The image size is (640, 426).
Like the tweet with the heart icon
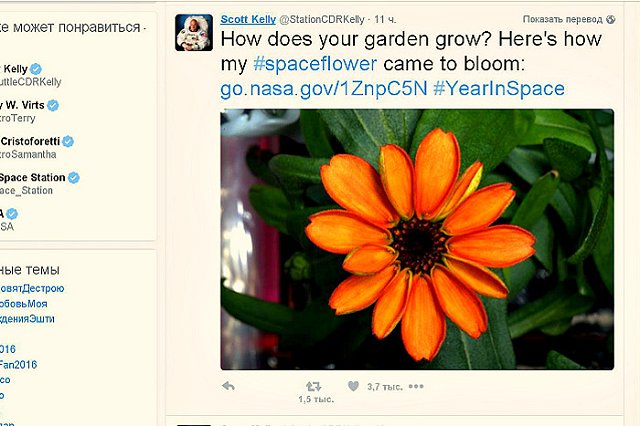click(x=353, y=386)
